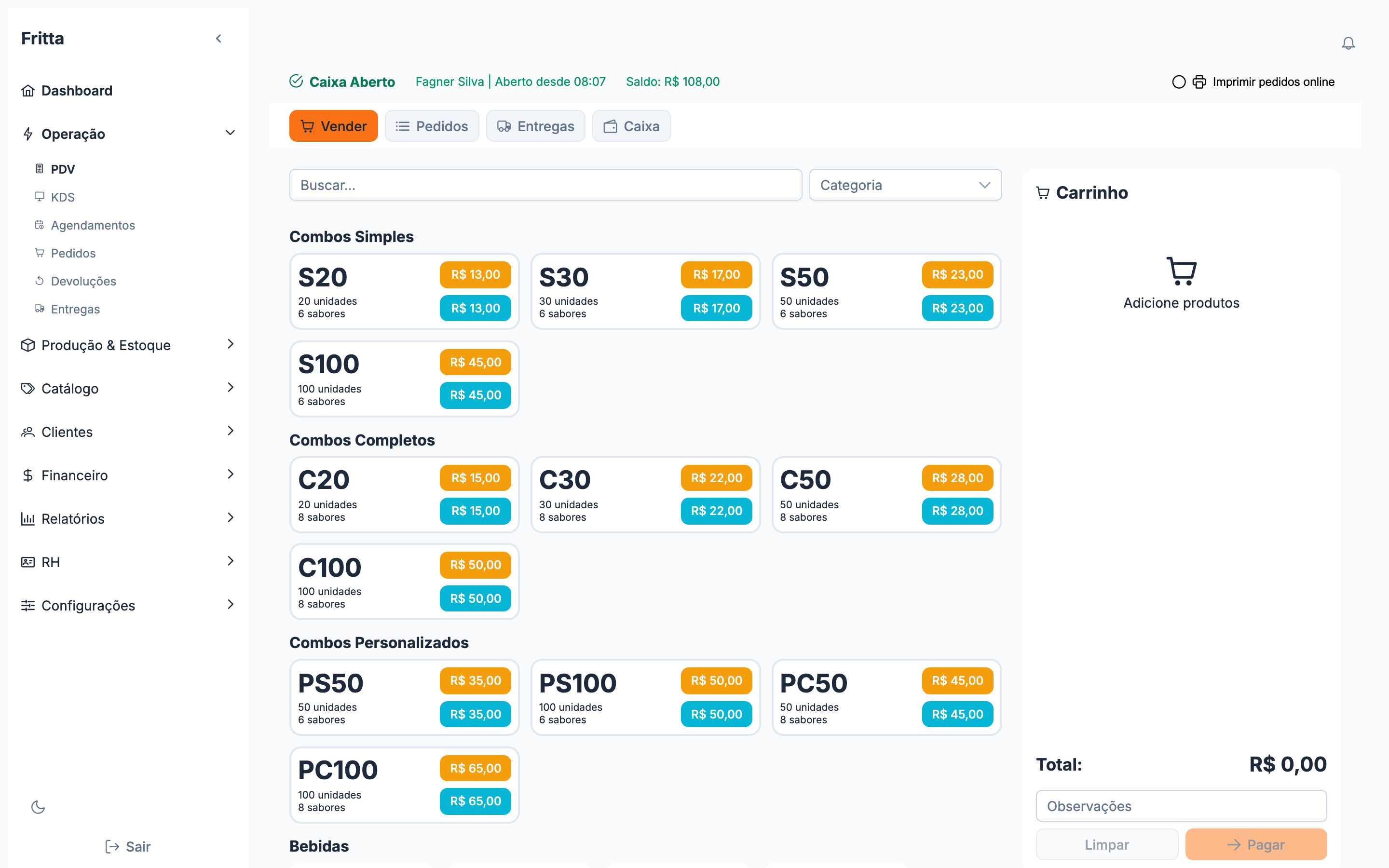Add S20 at orange R$ 13,00 price
This screenshot has height=868, width=1389.
[475, 274]
